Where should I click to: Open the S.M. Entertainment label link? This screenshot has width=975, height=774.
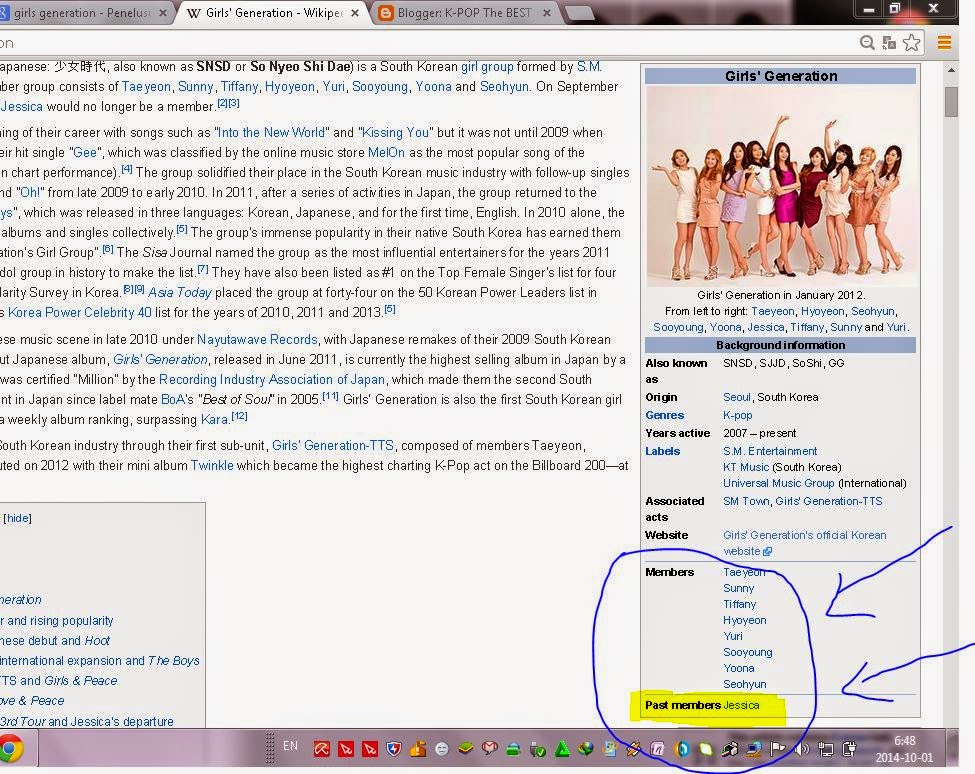[770, 451]
